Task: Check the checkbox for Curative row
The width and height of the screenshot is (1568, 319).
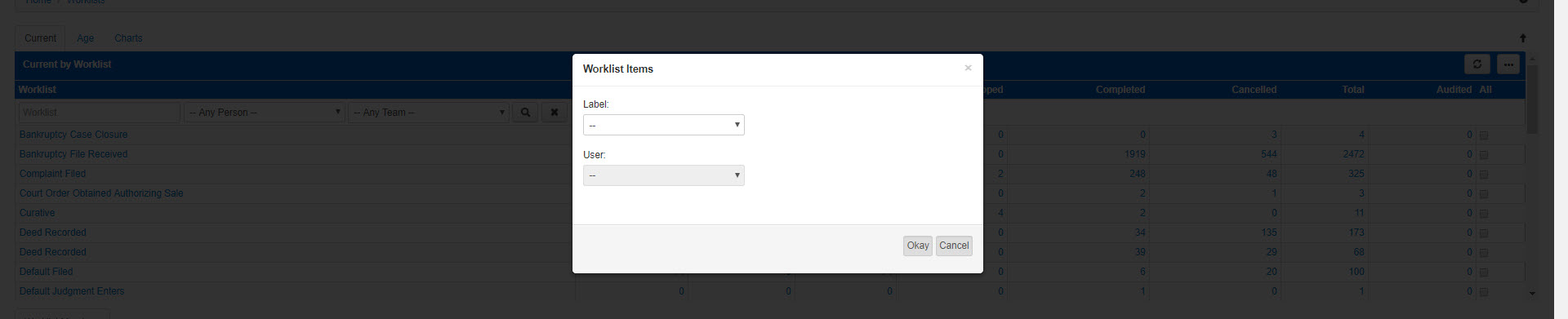Action: point(1484,214)
